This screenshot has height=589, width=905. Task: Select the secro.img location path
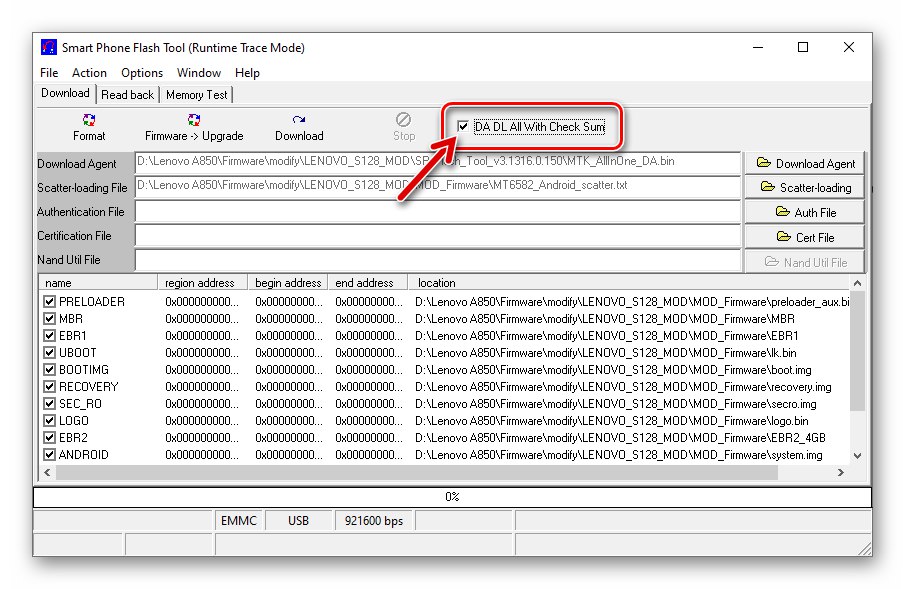616,404
